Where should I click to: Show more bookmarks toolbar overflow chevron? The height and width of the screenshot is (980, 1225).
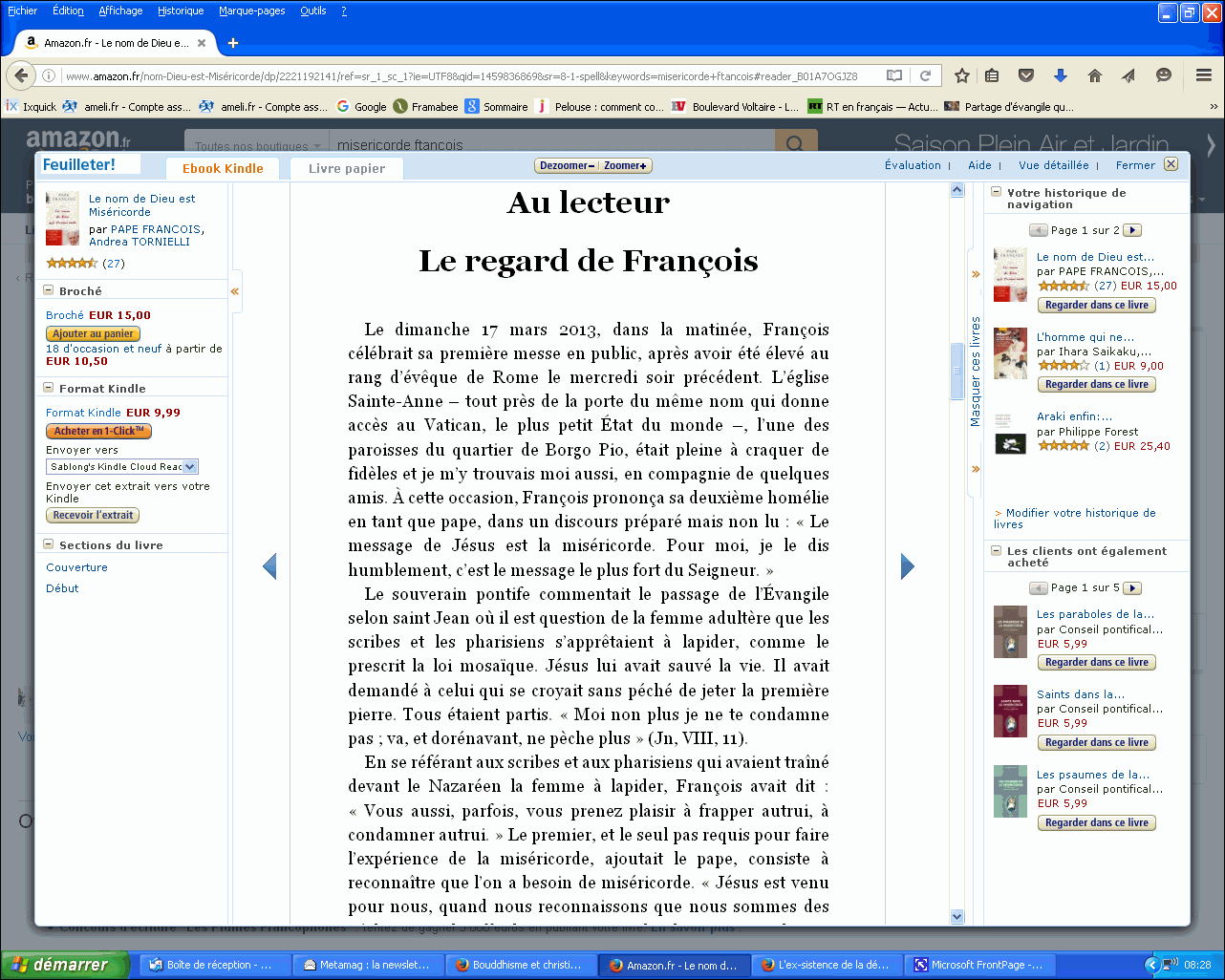[x=1214, y=107]
